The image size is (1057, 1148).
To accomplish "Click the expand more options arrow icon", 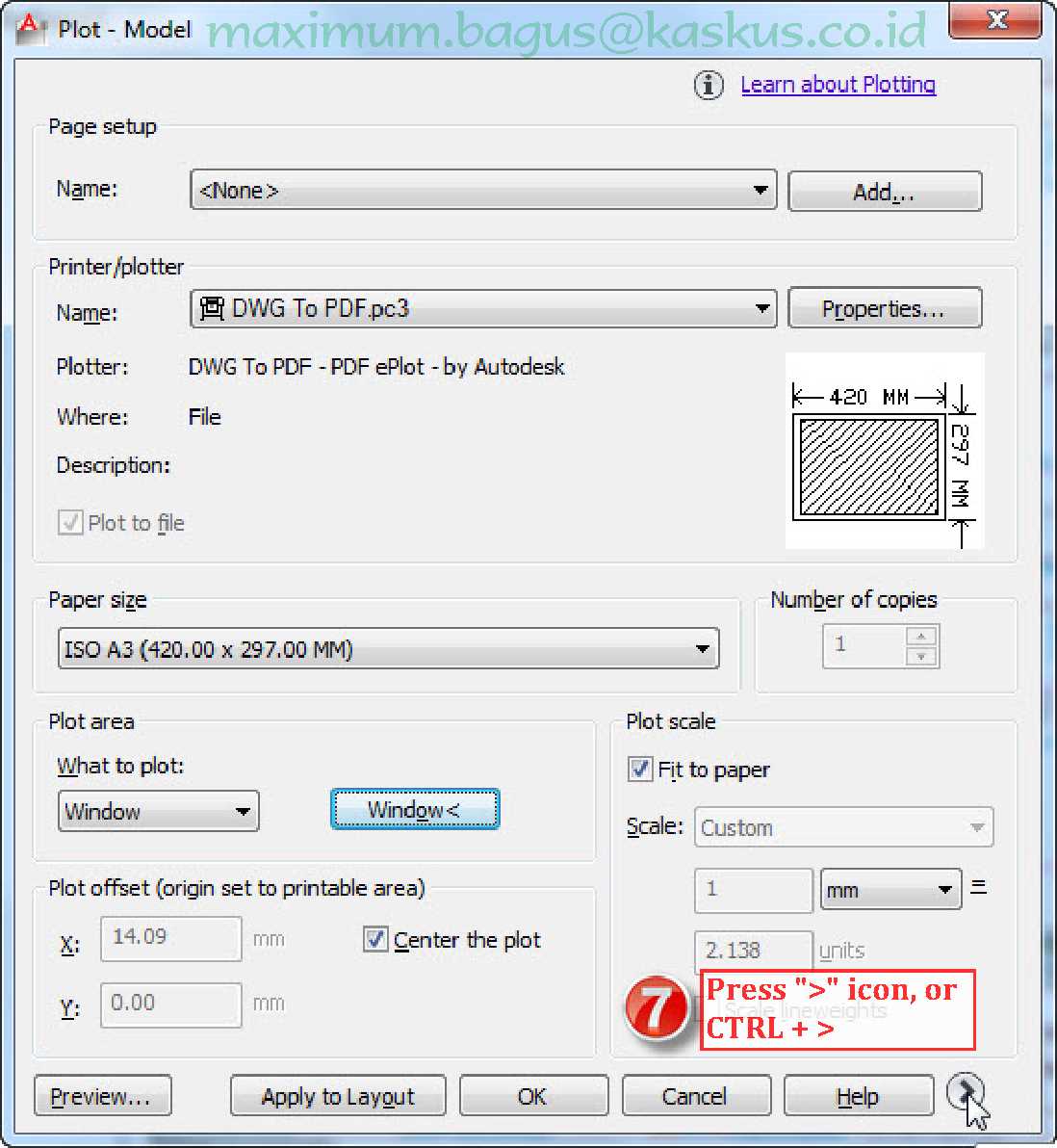I will click(x=963, y=1092).
